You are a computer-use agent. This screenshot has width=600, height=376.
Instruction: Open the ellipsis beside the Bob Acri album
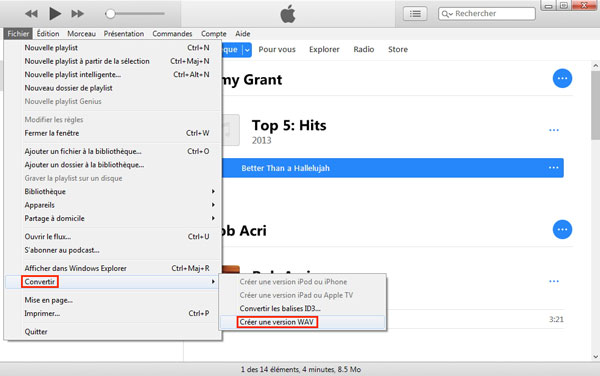pos(554,281)
